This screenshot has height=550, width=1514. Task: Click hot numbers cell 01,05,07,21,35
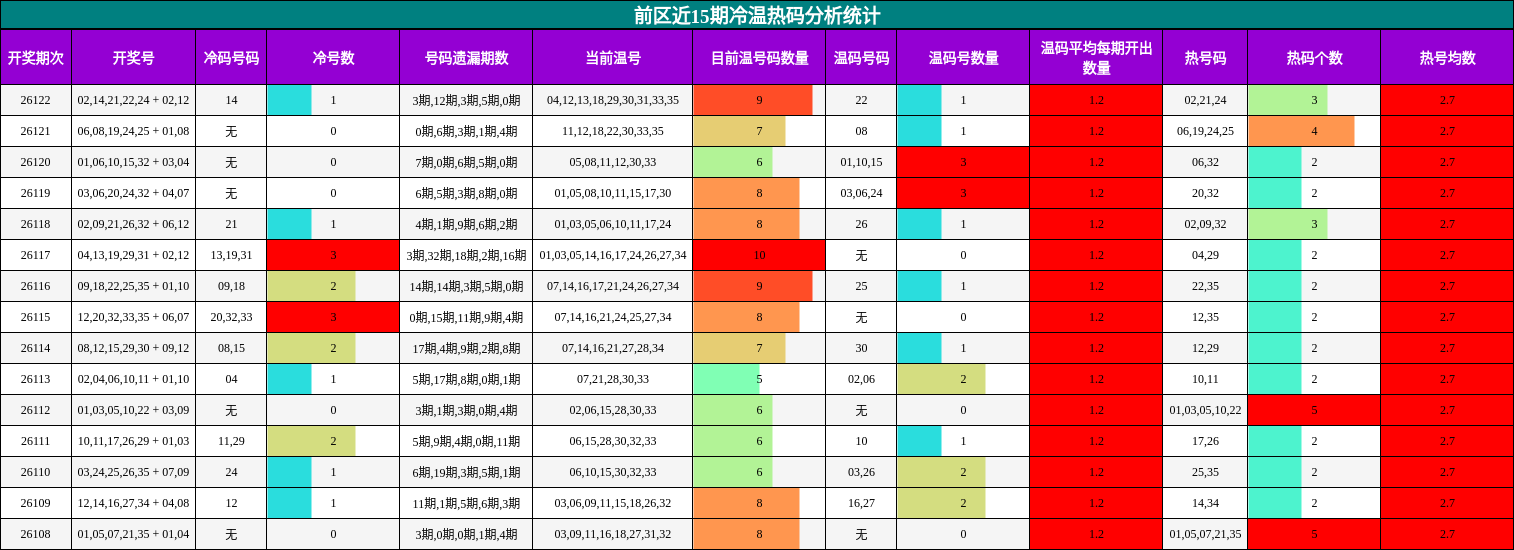1205,534
